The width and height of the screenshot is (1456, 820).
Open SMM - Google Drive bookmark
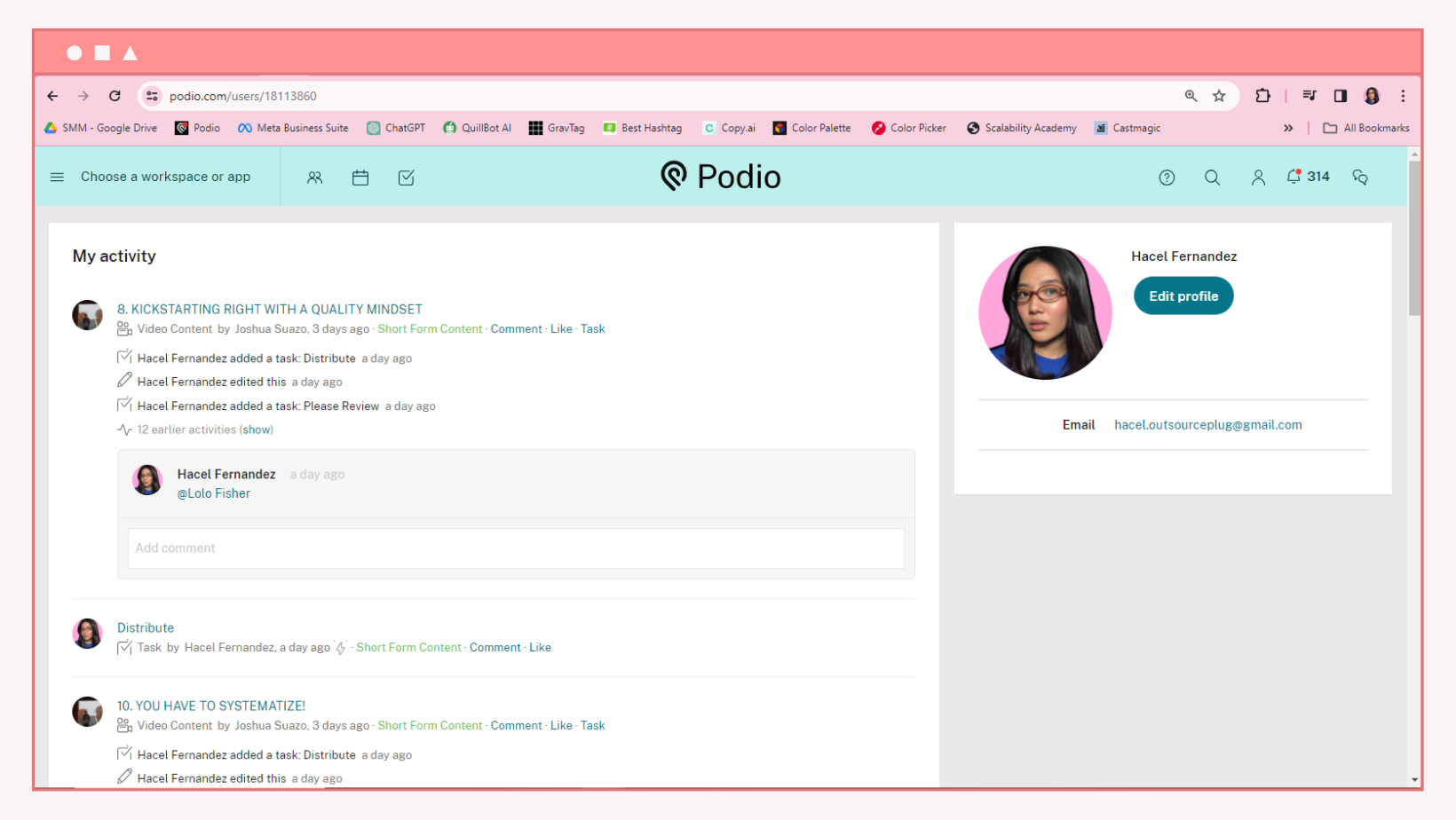(100, 128)
